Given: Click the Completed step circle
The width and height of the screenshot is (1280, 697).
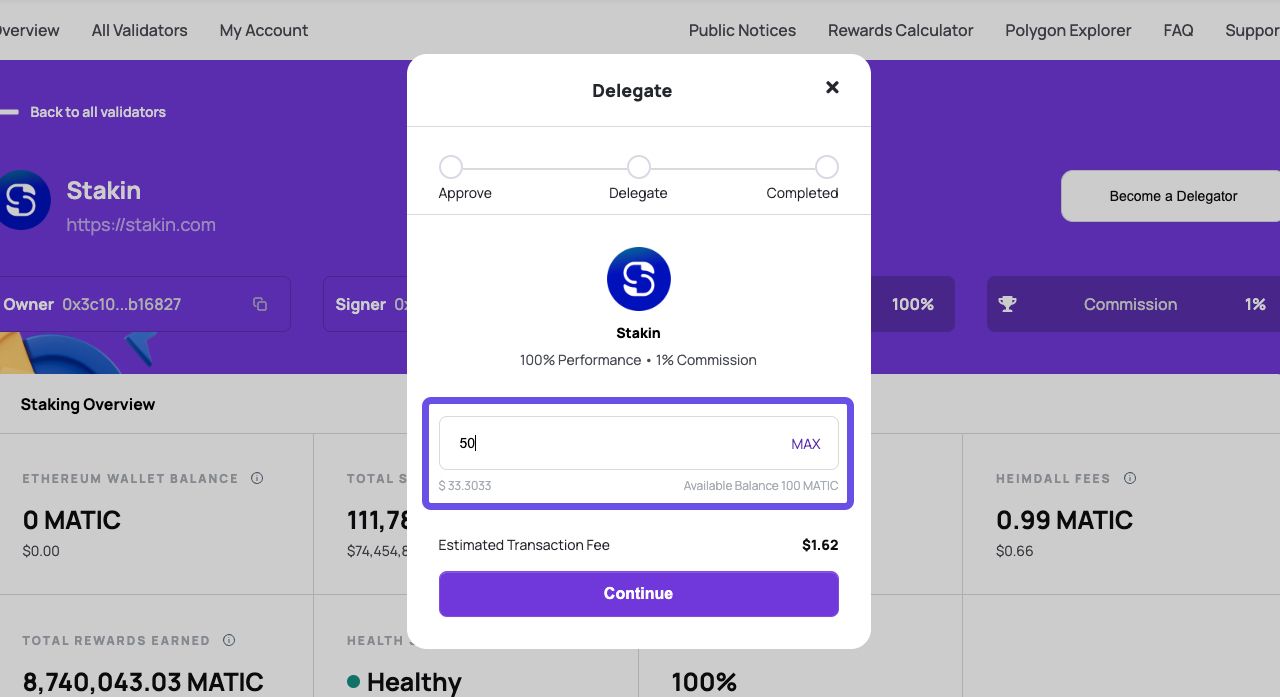Looking at the screenshot, I should 827,167.
